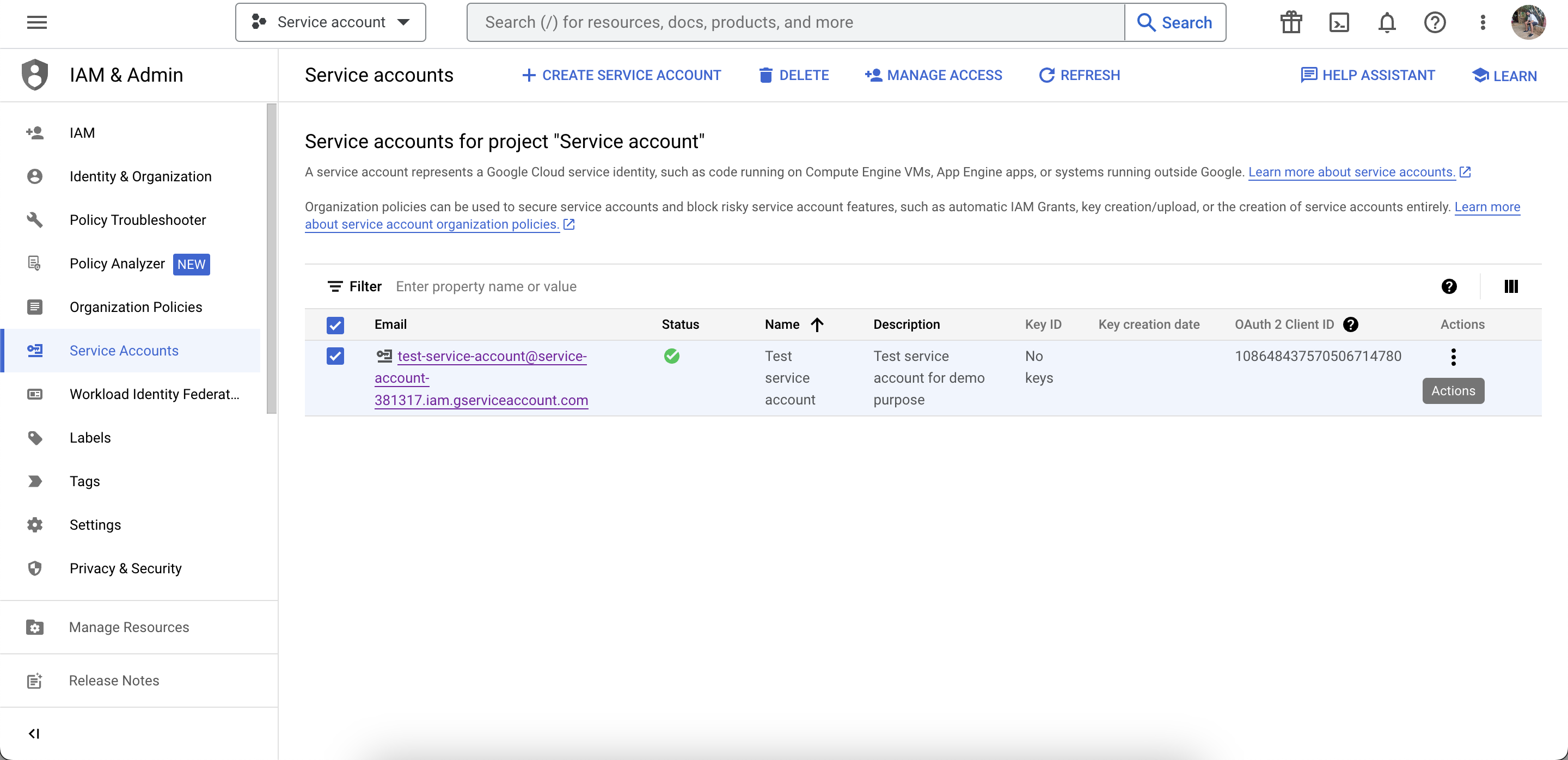Open the hamburger navigation menu
The width and height of the screenshot is (1568, 760).
[x=36, y=22]
